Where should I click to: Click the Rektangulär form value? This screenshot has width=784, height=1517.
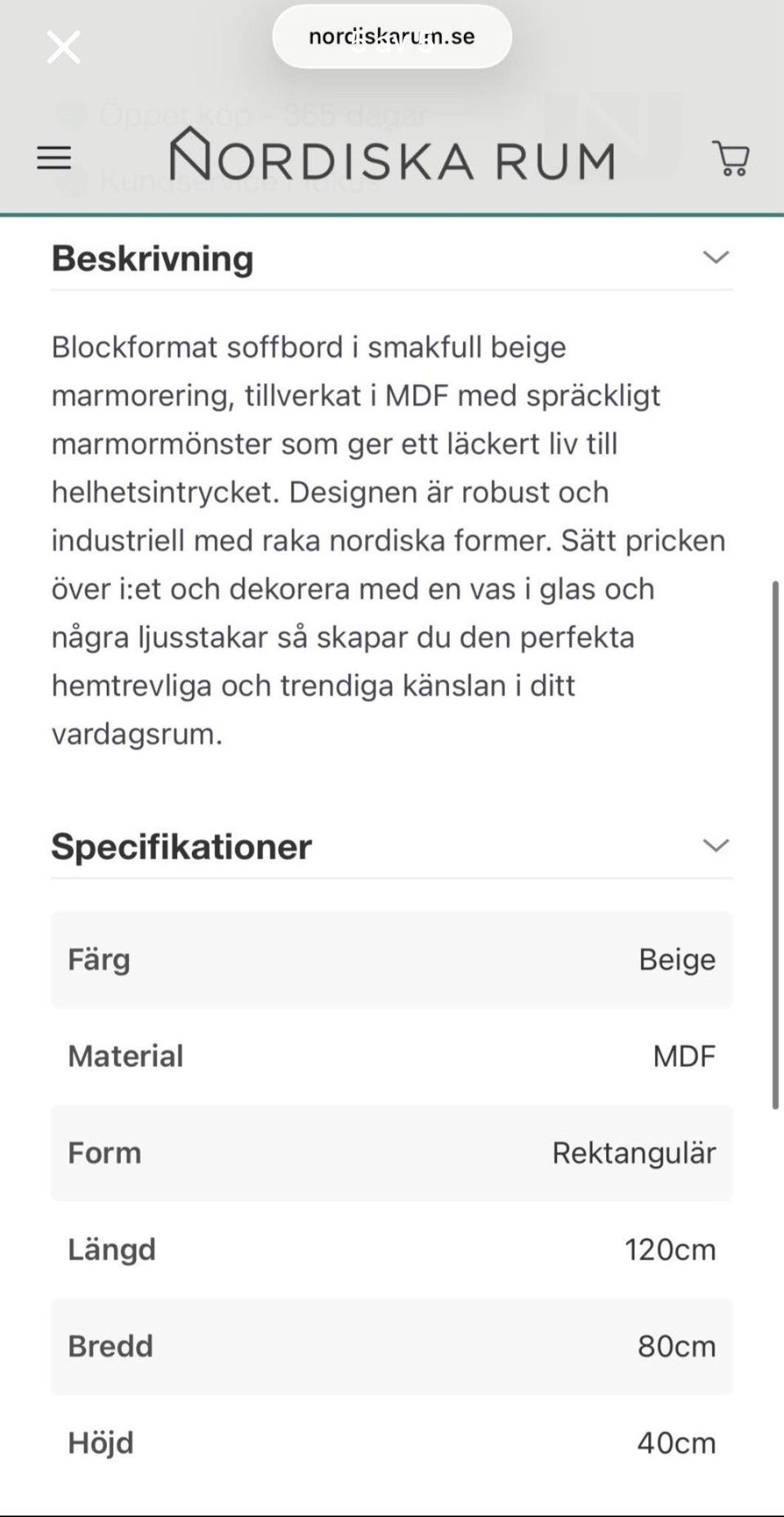point(634,1153)
